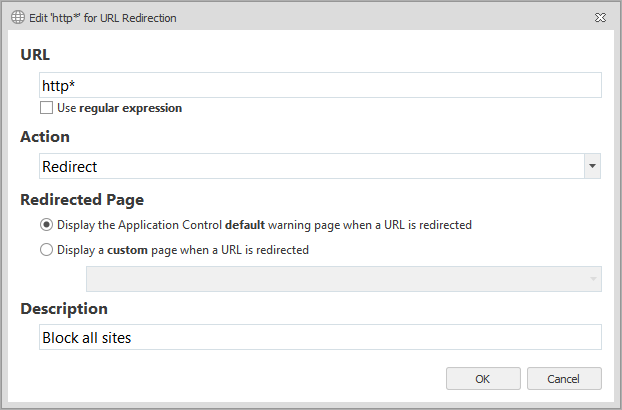Image resolution: width=622 pixels, height=410 pixels.
Task: Click the Description section heading
Action: pyautogui.click(x=64, y=309)
